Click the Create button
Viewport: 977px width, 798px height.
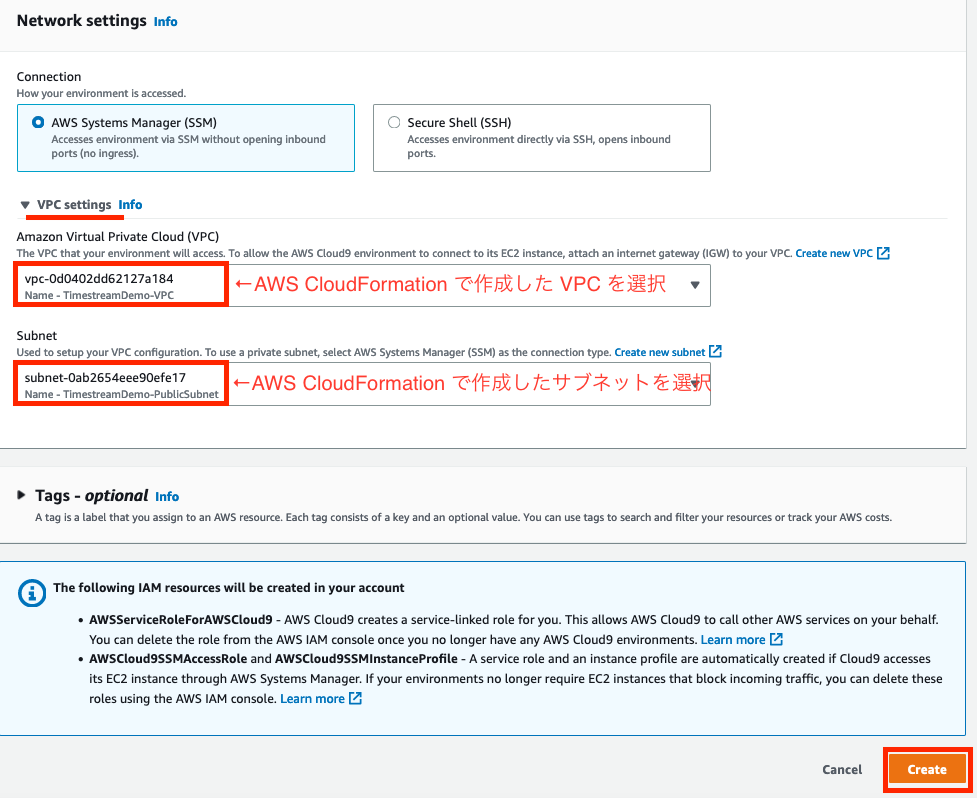928,769
